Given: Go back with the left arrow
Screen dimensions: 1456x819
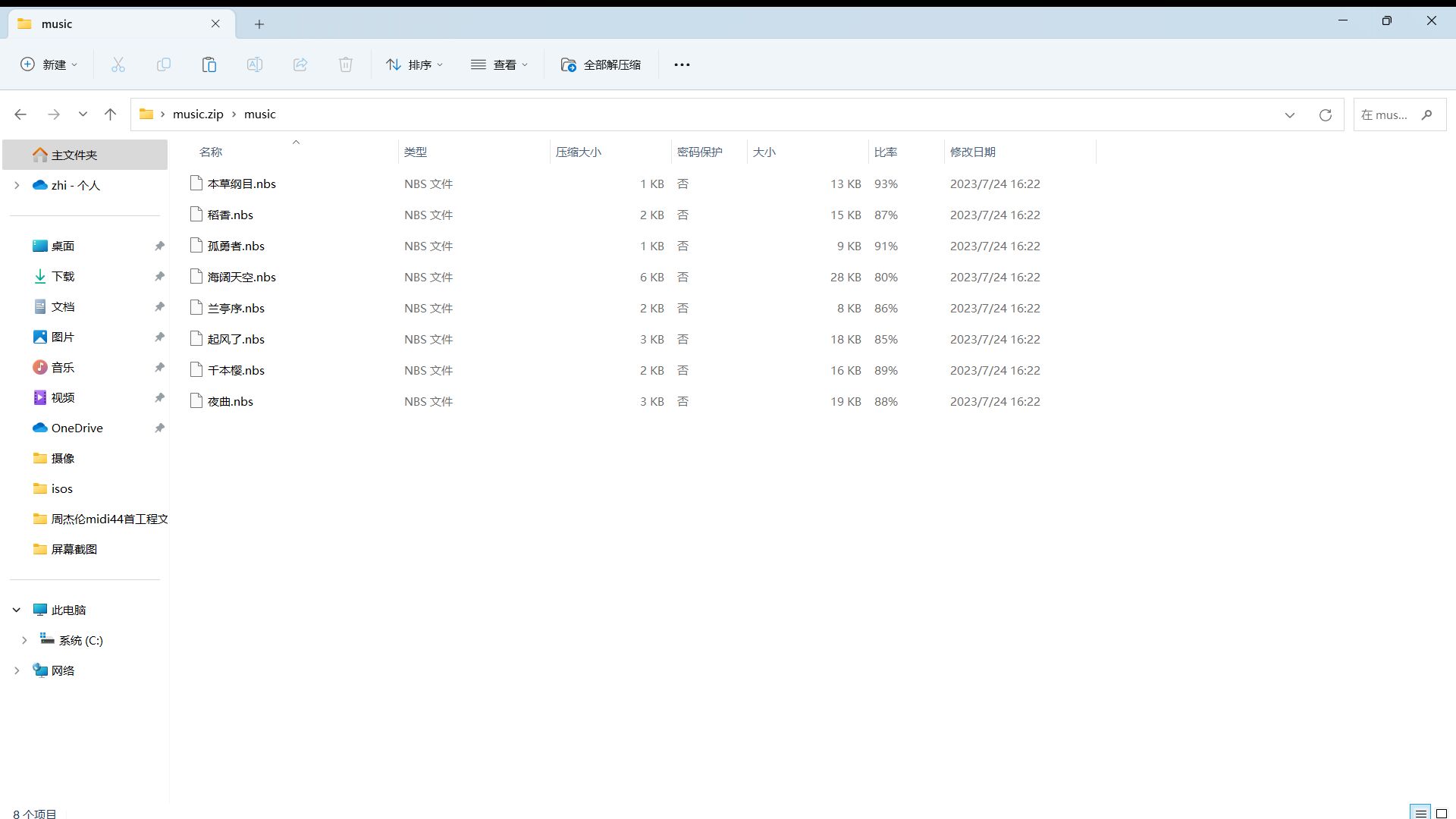Looking at the screenshot, I should (x=20, y=115).
